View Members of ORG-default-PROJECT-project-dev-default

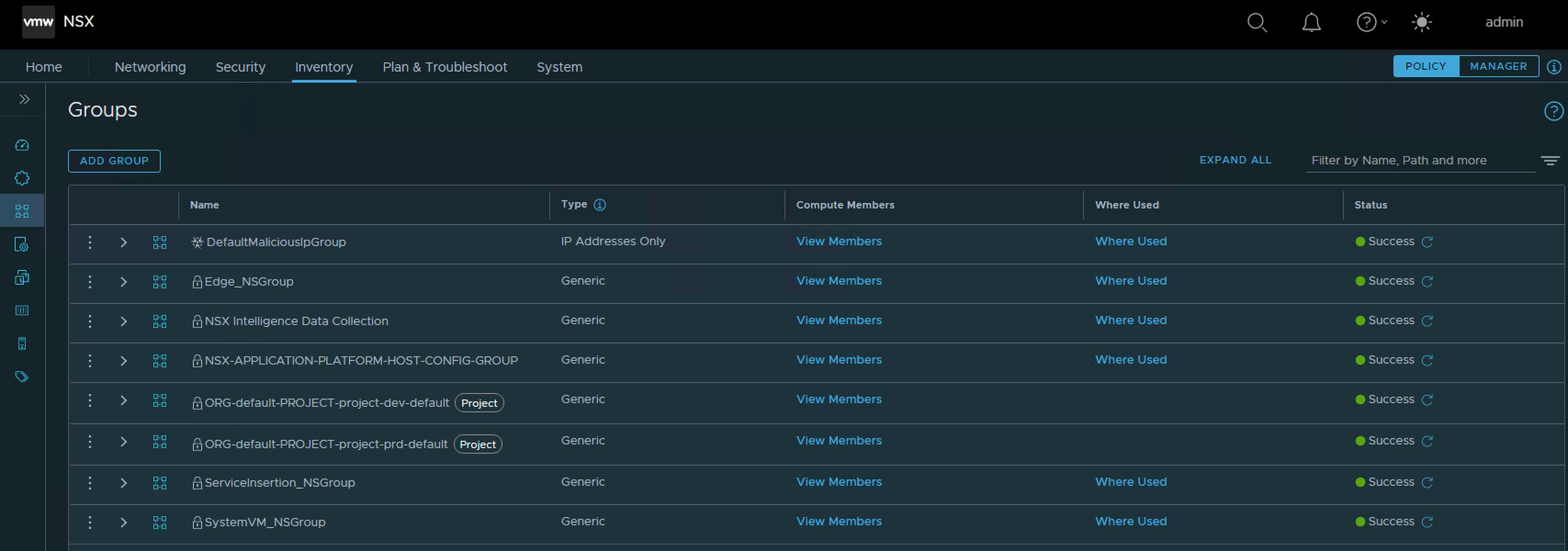point(839,399)
